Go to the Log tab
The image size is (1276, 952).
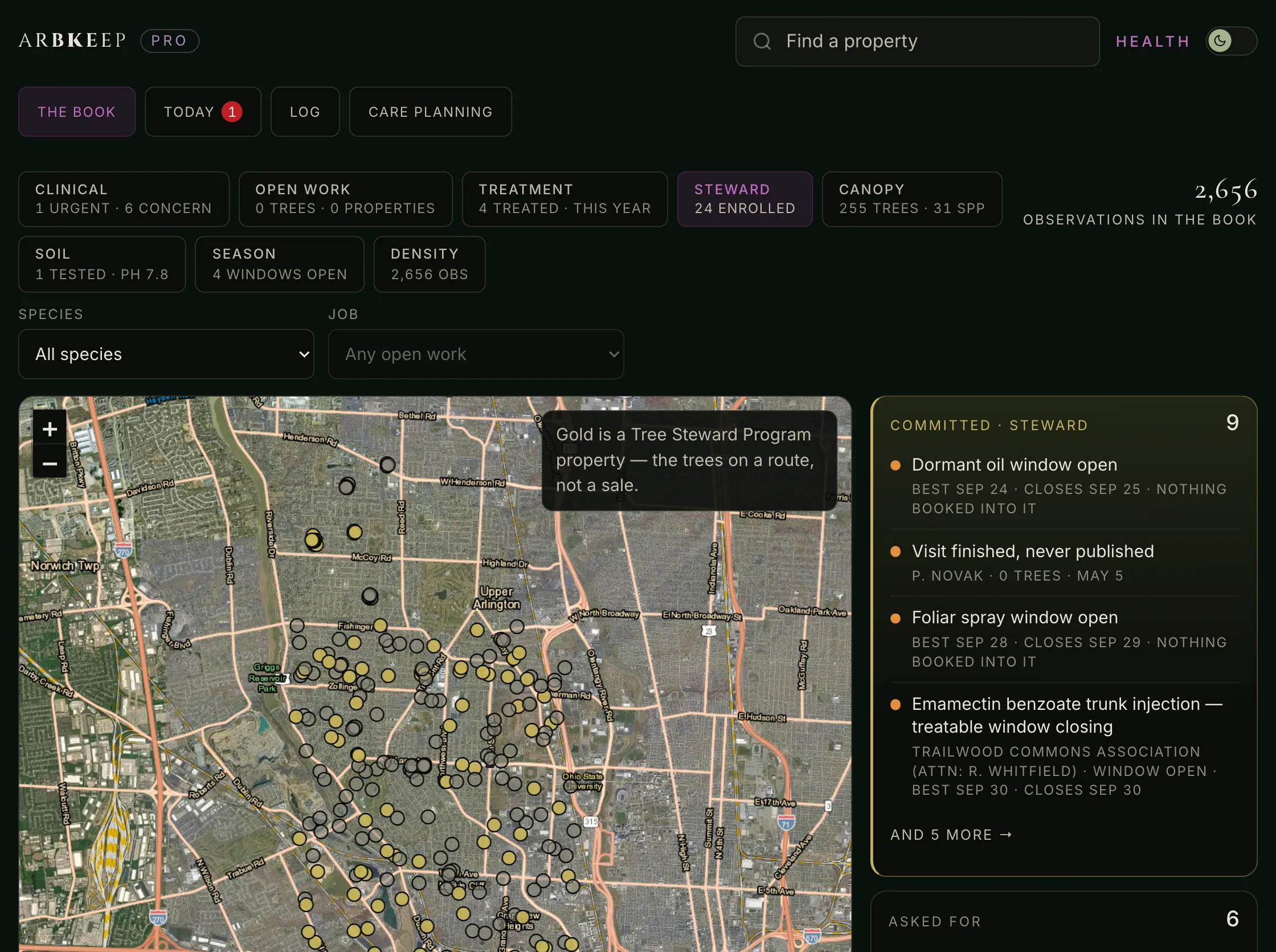[305, 112]
